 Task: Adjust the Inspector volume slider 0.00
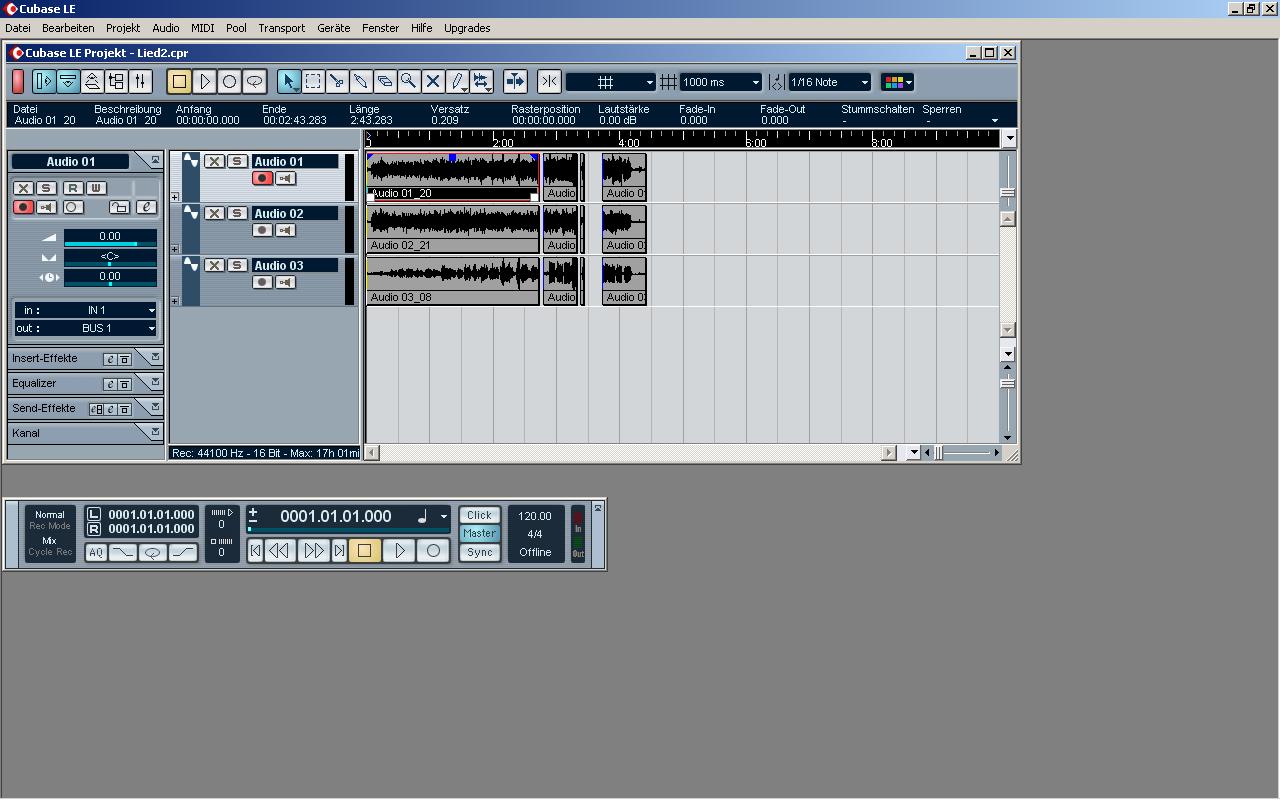pyautogui.click(x=110, y=238)
